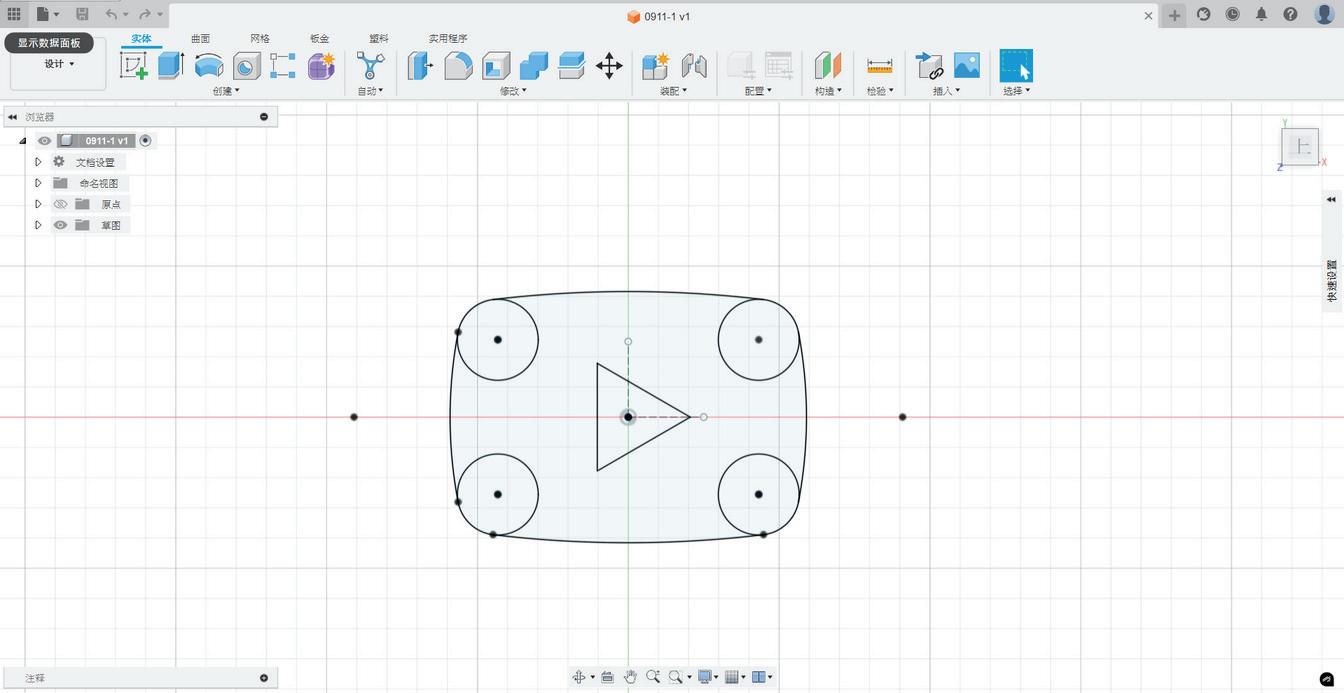Viewport: 1344px width, 693px height.
Task: Open the 构造 dropdown menu
Action: coord(828,91)
